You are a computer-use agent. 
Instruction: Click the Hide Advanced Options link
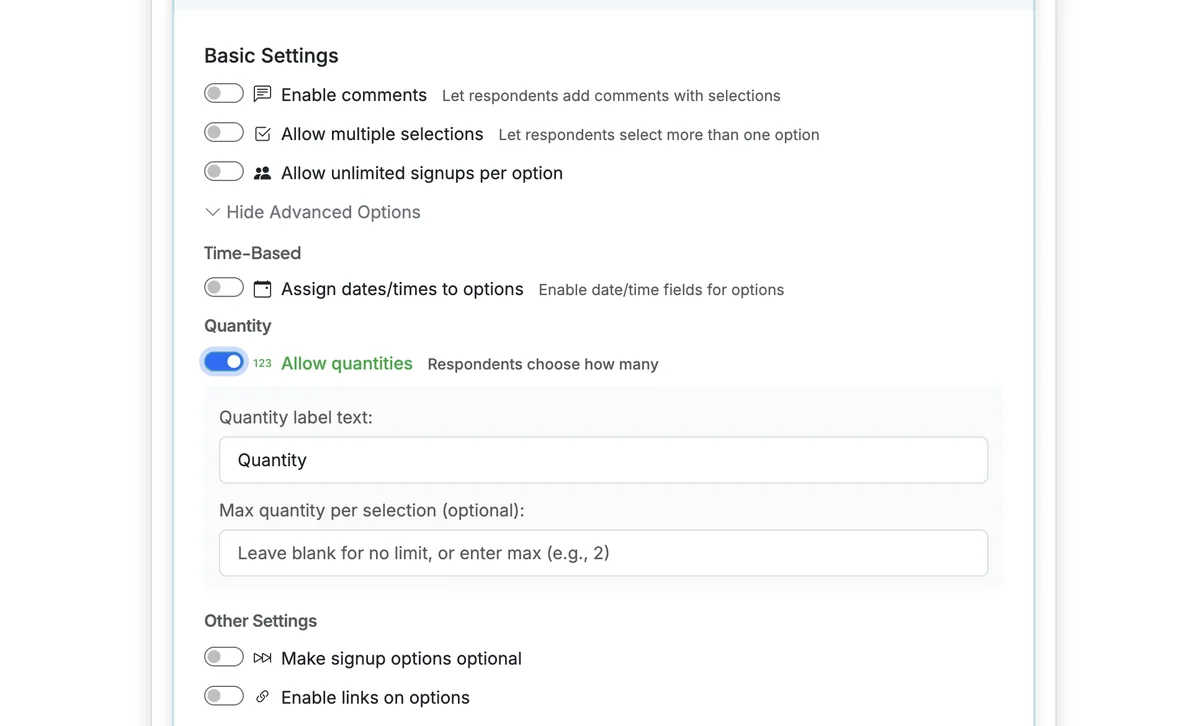coord(322,211)
